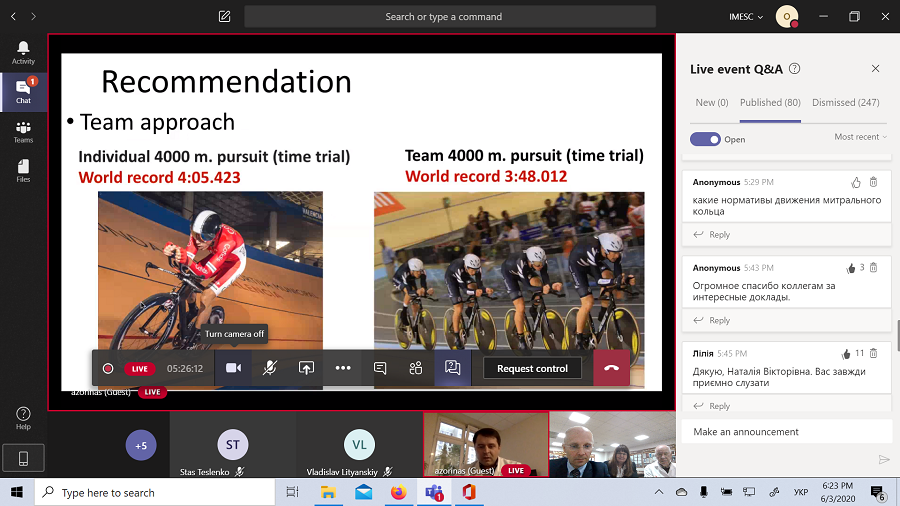Screen dimensions: 900x506
Task: Select the azorinas (Guest) live video tile
Action: (486, 445)
